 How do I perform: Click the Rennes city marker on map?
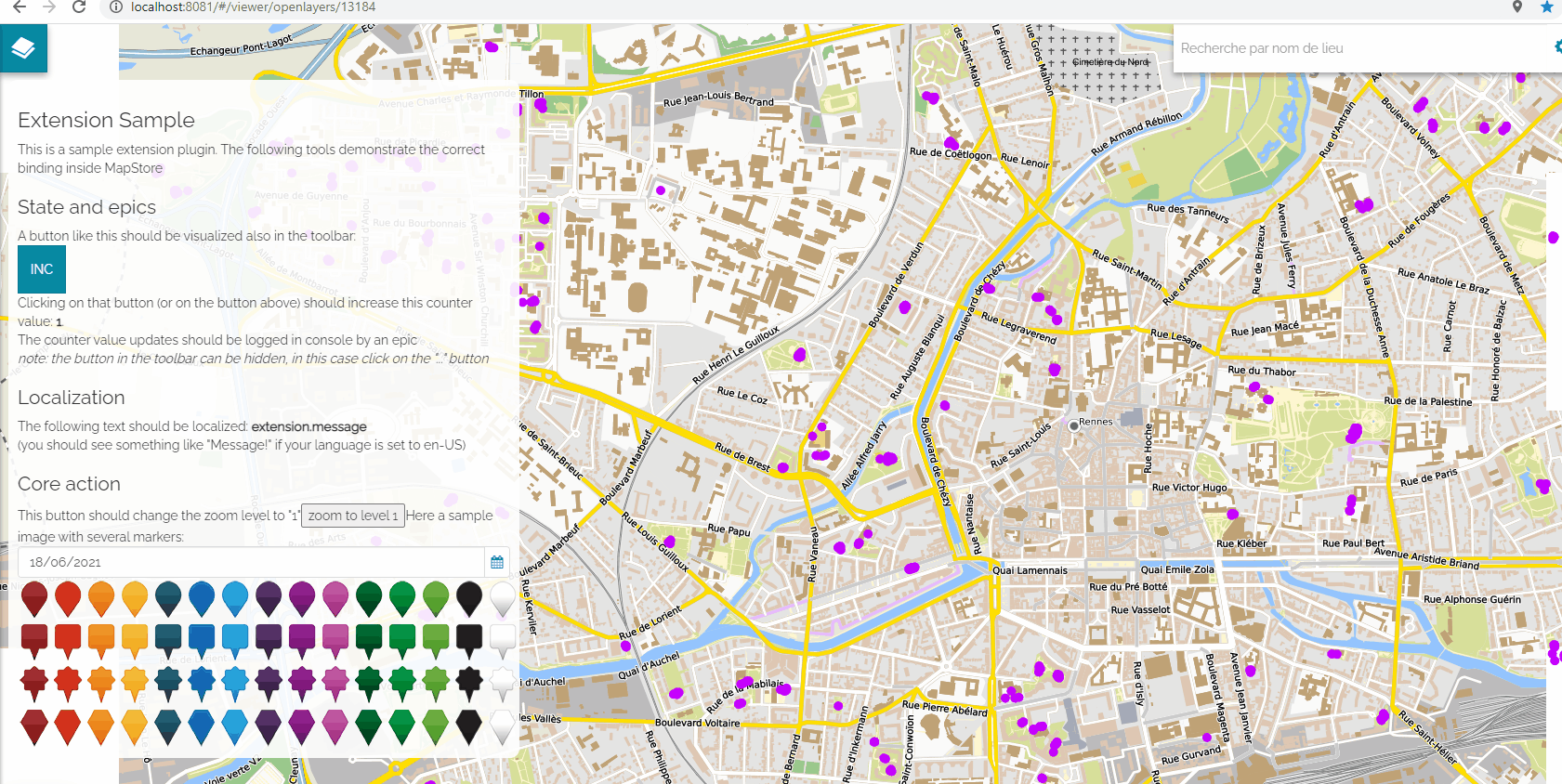(x=1074, y=425)
